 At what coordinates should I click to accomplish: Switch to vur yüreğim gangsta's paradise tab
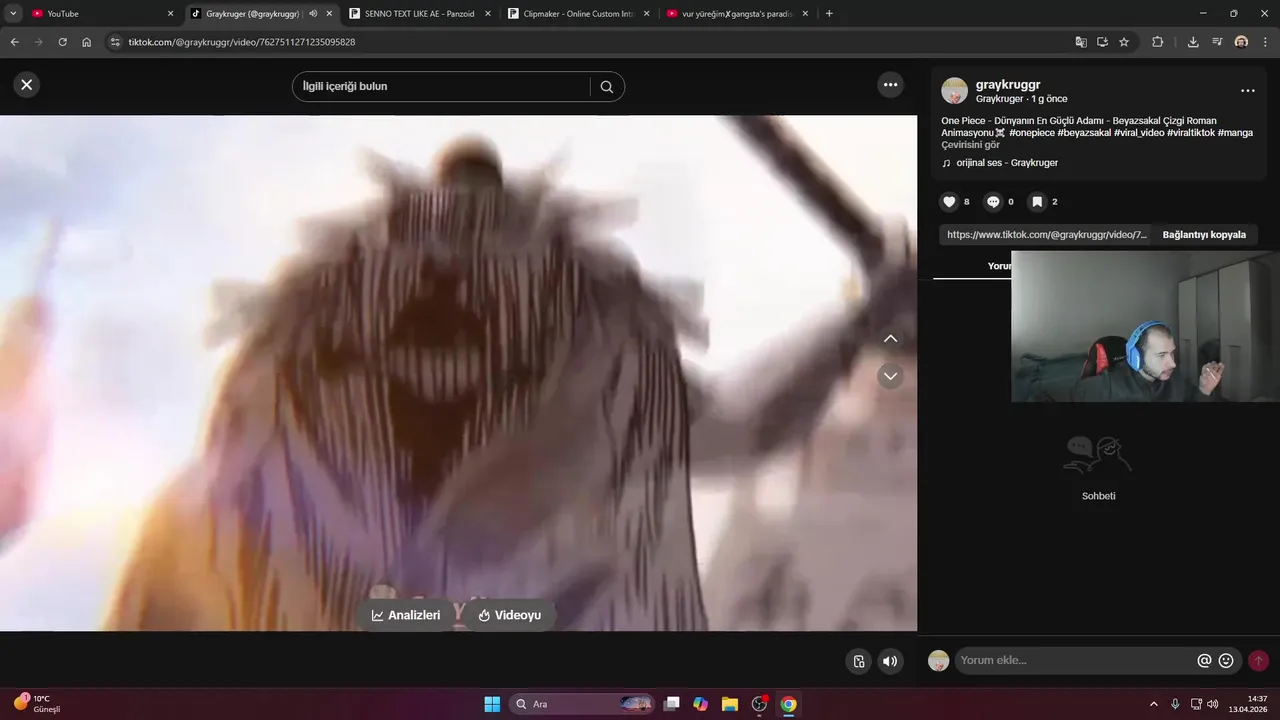(737, 14)
